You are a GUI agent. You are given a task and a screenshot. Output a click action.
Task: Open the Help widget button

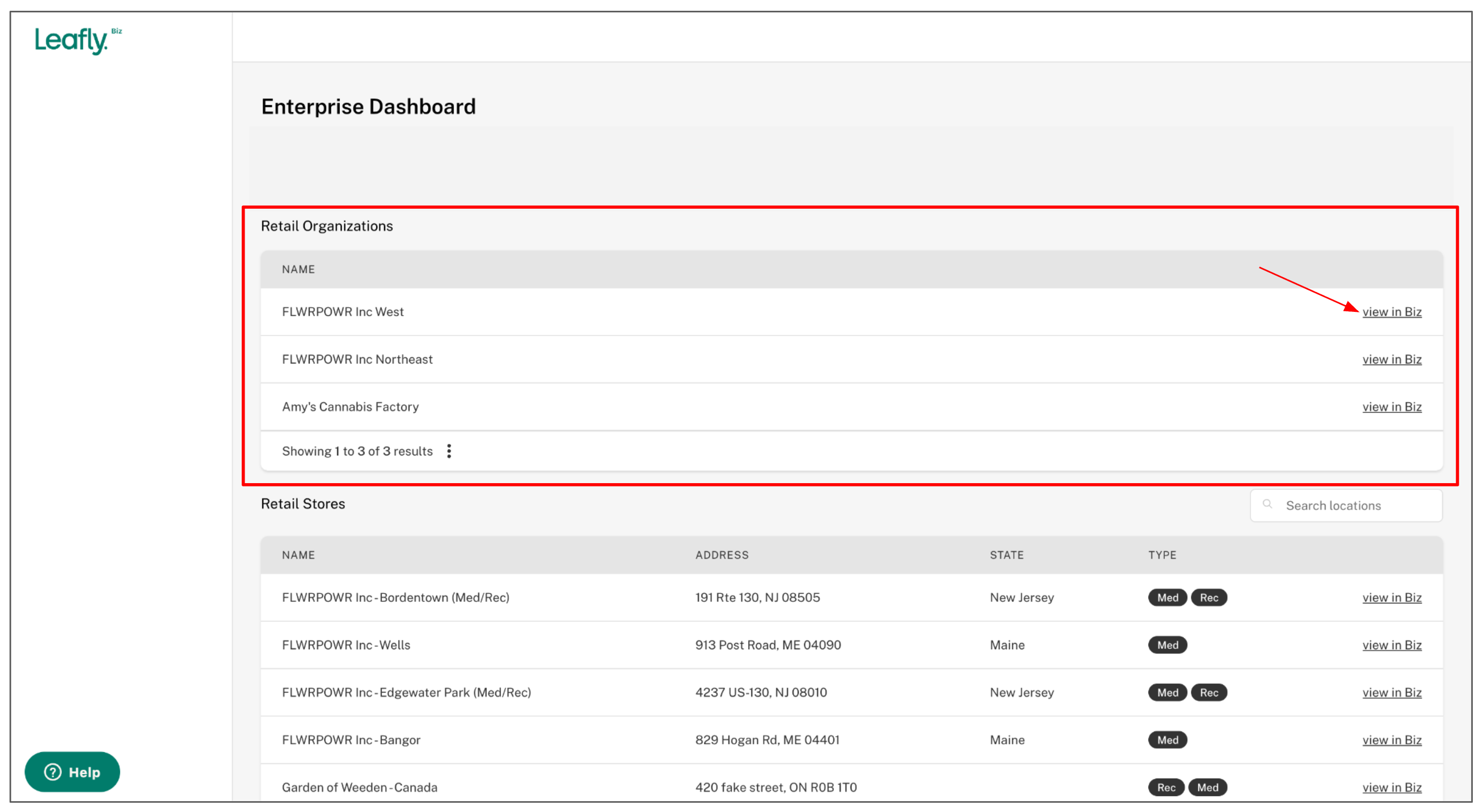[x=72, y=772]
